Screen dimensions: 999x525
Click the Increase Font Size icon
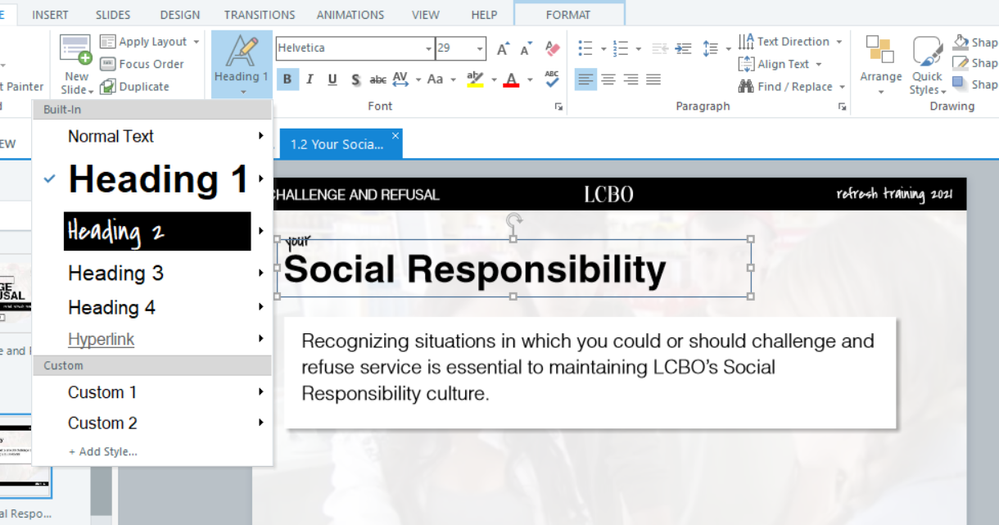(x=503, y=48)
